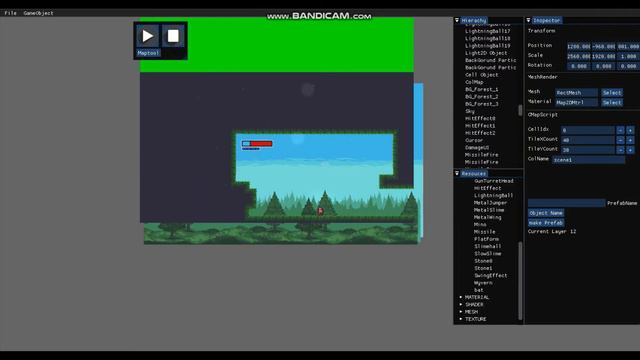Click the ColName scene1 input field
Image resolution: width=640 pixels, height=360 pixels.
tap(589, 160)
